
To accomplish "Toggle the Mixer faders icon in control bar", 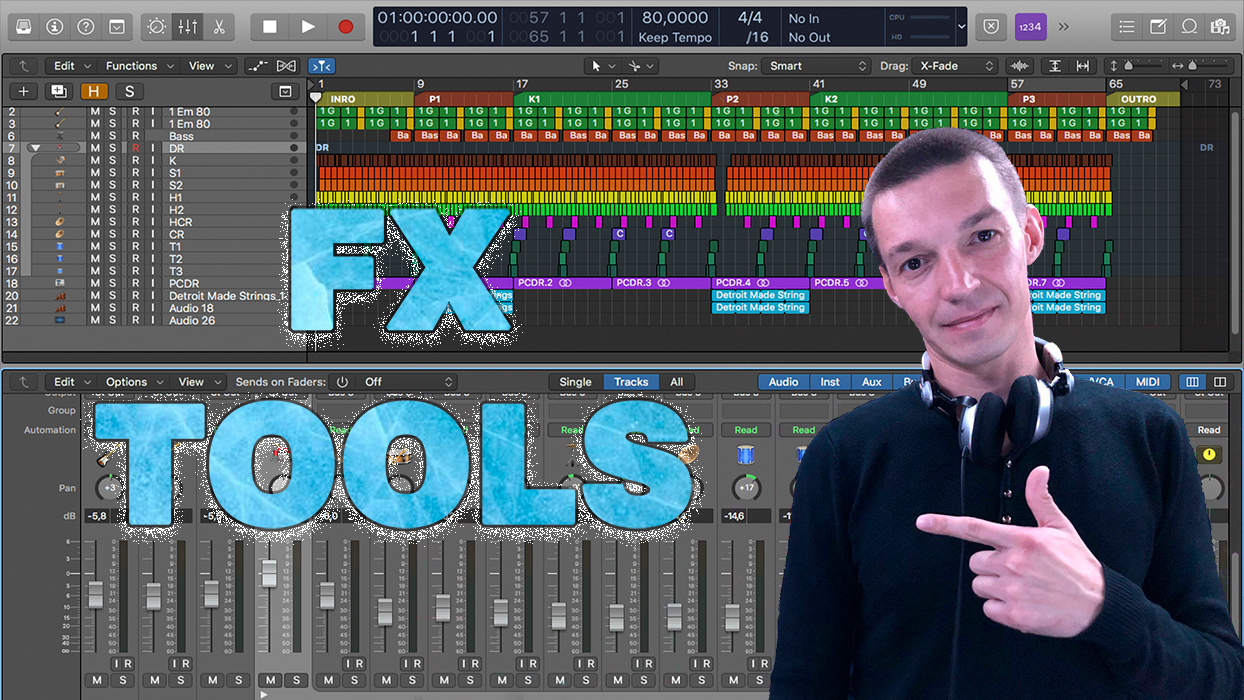I will pyautogui.click(x=187, y=26).
